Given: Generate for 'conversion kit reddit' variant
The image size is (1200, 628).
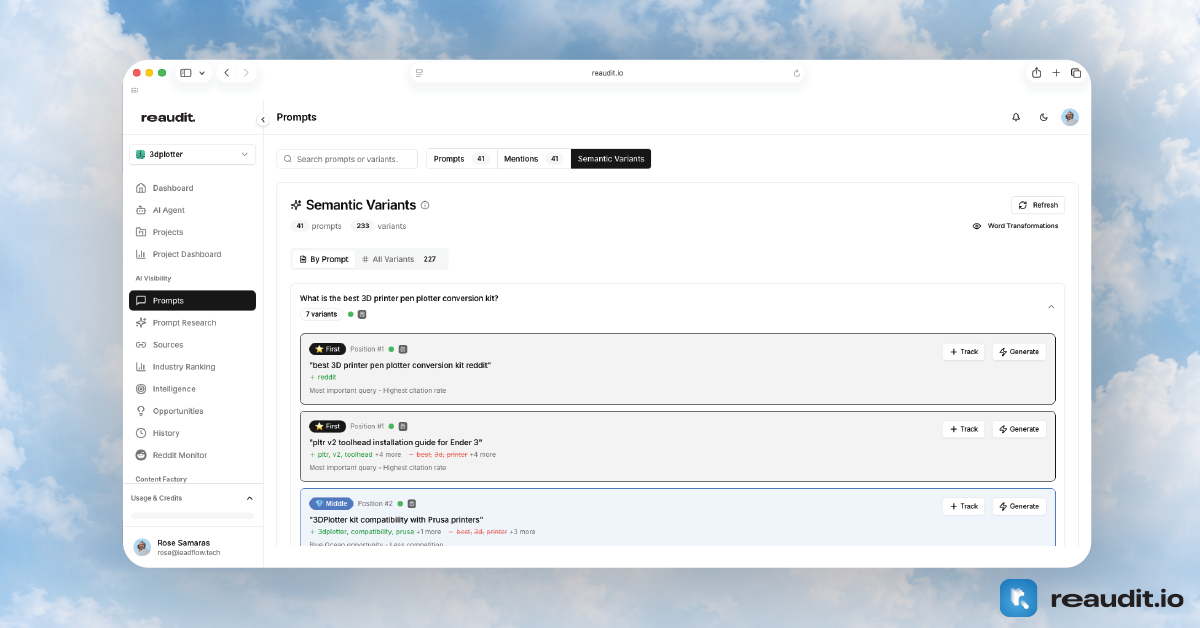Looking at the screenshot, I should coord(1019,352).
